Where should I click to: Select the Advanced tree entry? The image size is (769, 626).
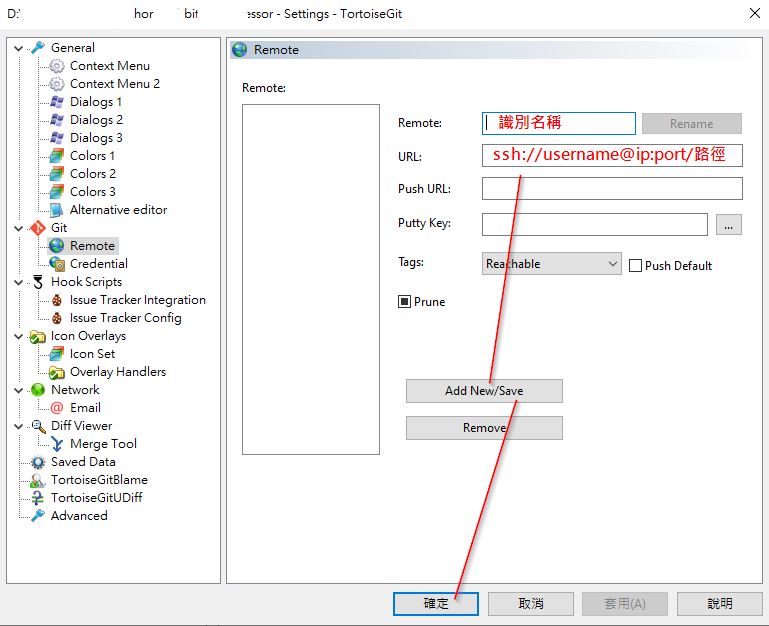point(79,516)
